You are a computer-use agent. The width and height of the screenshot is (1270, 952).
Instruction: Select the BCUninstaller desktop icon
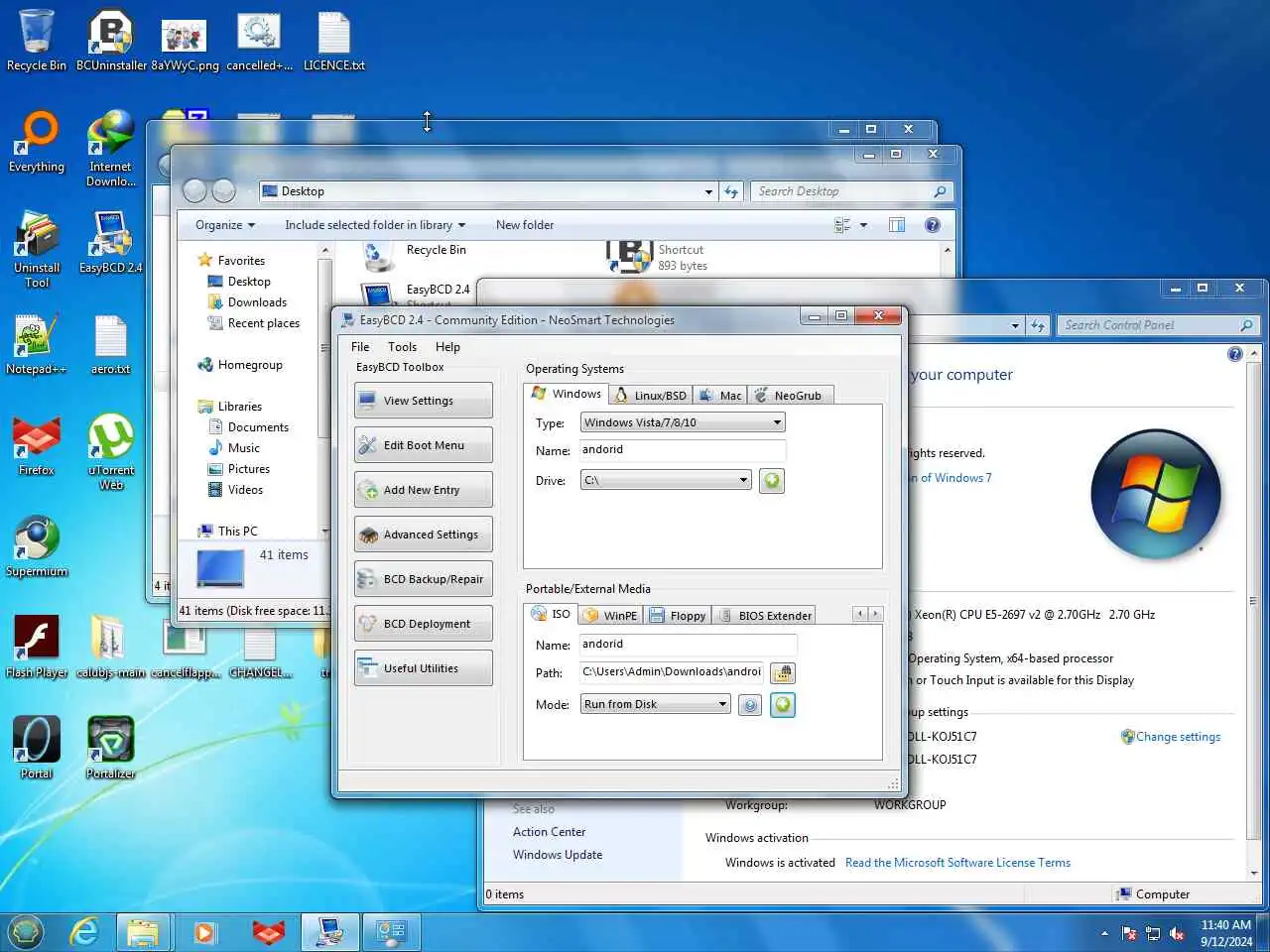pyautogui.click(x=111, y=42)
